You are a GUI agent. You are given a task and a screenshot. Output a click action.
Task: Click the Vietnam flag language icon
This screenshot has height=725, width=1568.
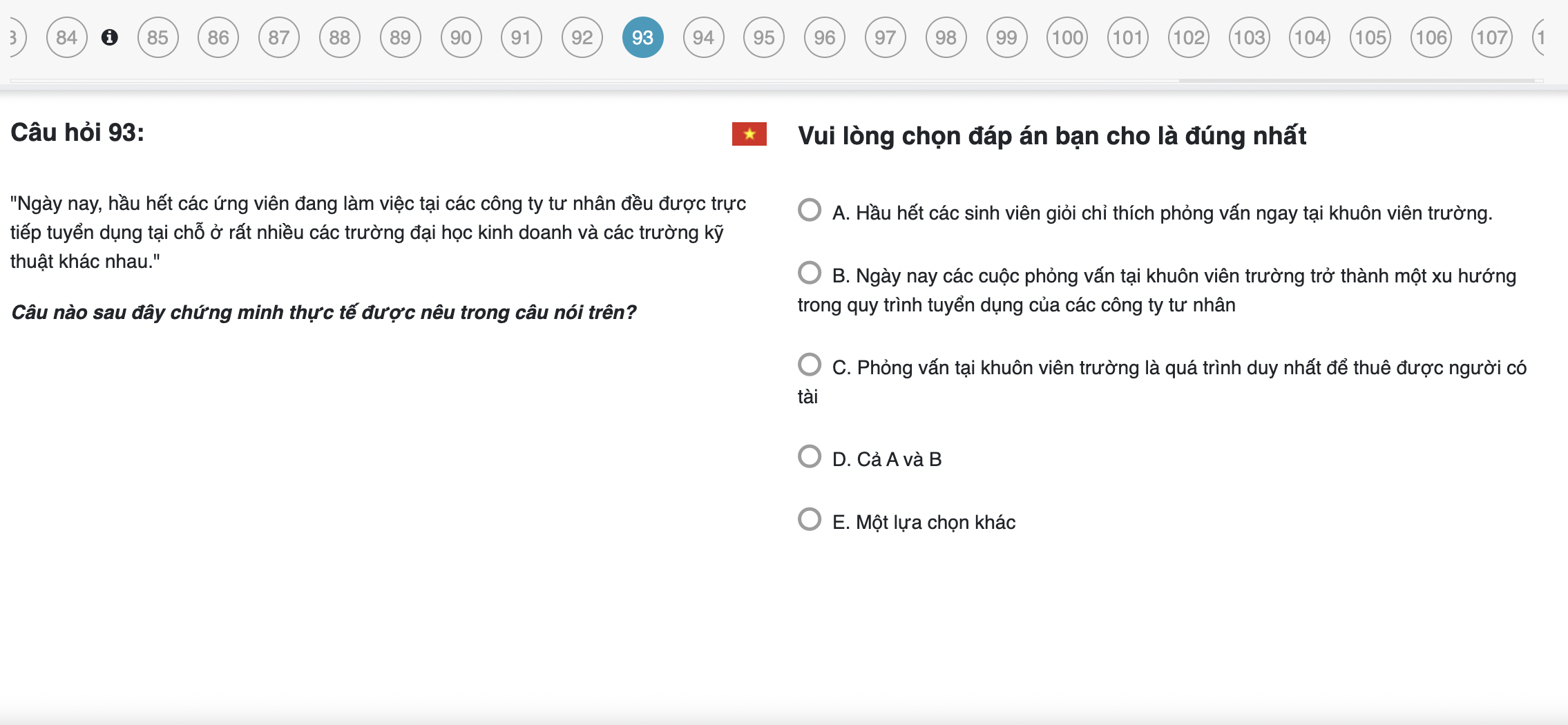749,134
